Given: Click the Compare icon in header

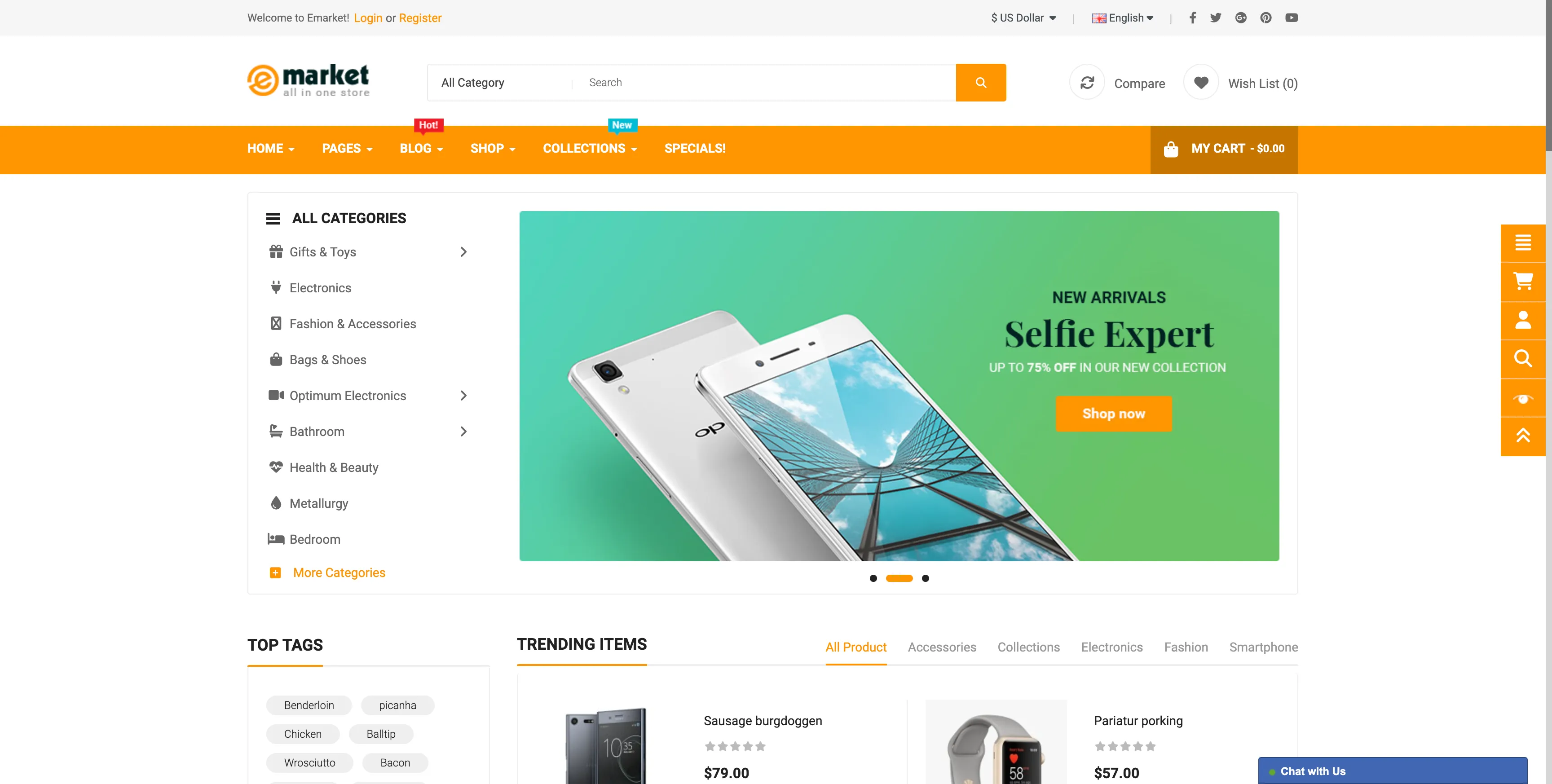Looking at the screenshot, I should (1088, 82).
